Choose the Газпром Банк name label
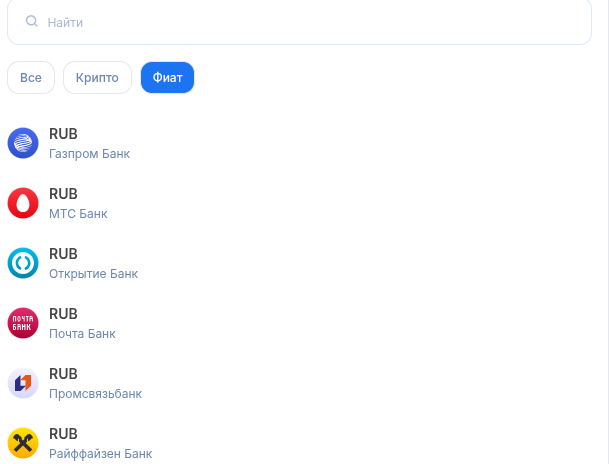The height and width of the screenshot is (464, 609). (x=89, y=154)
